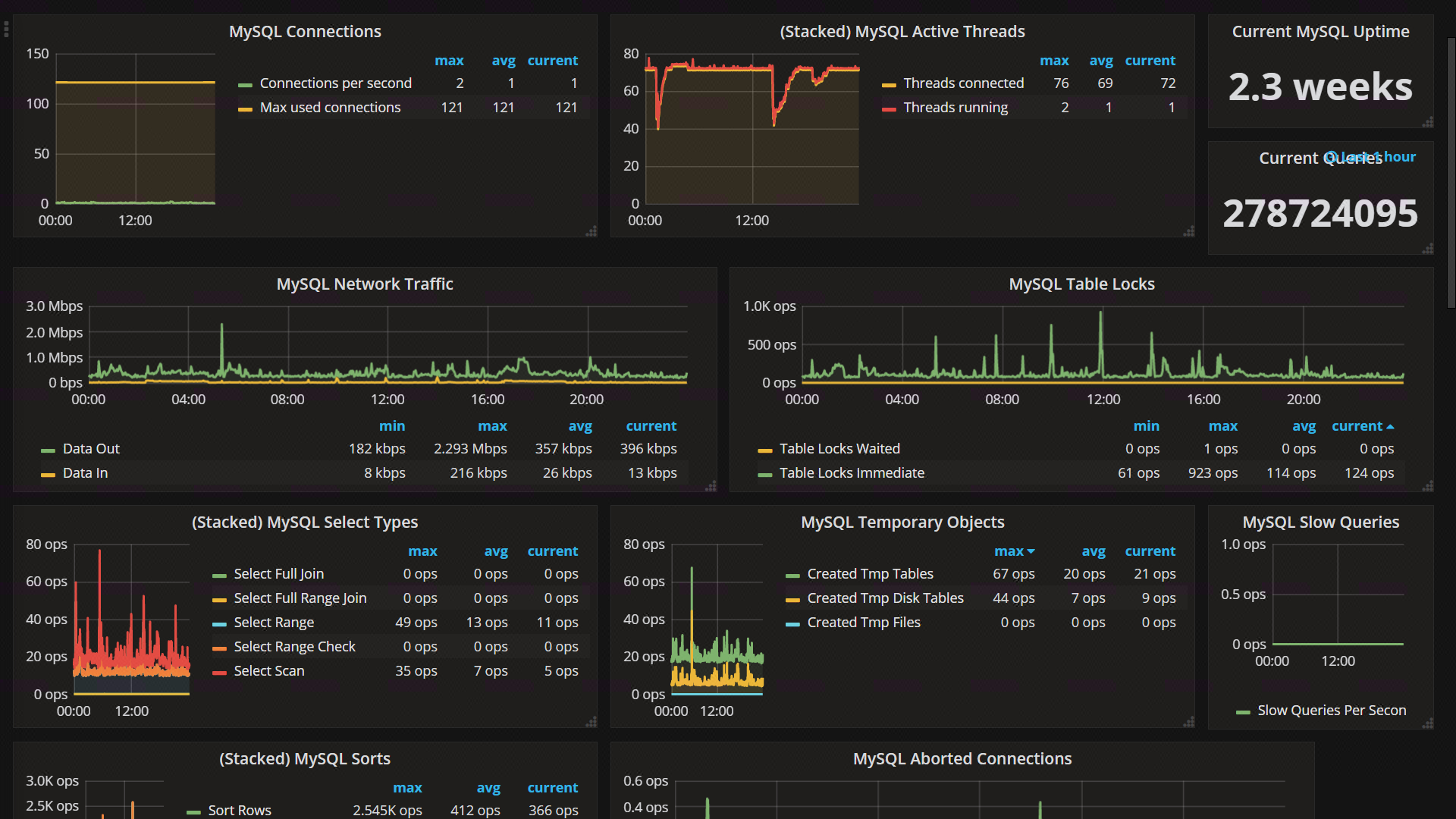
Task: Open Stacked MySQL Select Types title menu
Action: 305,522
